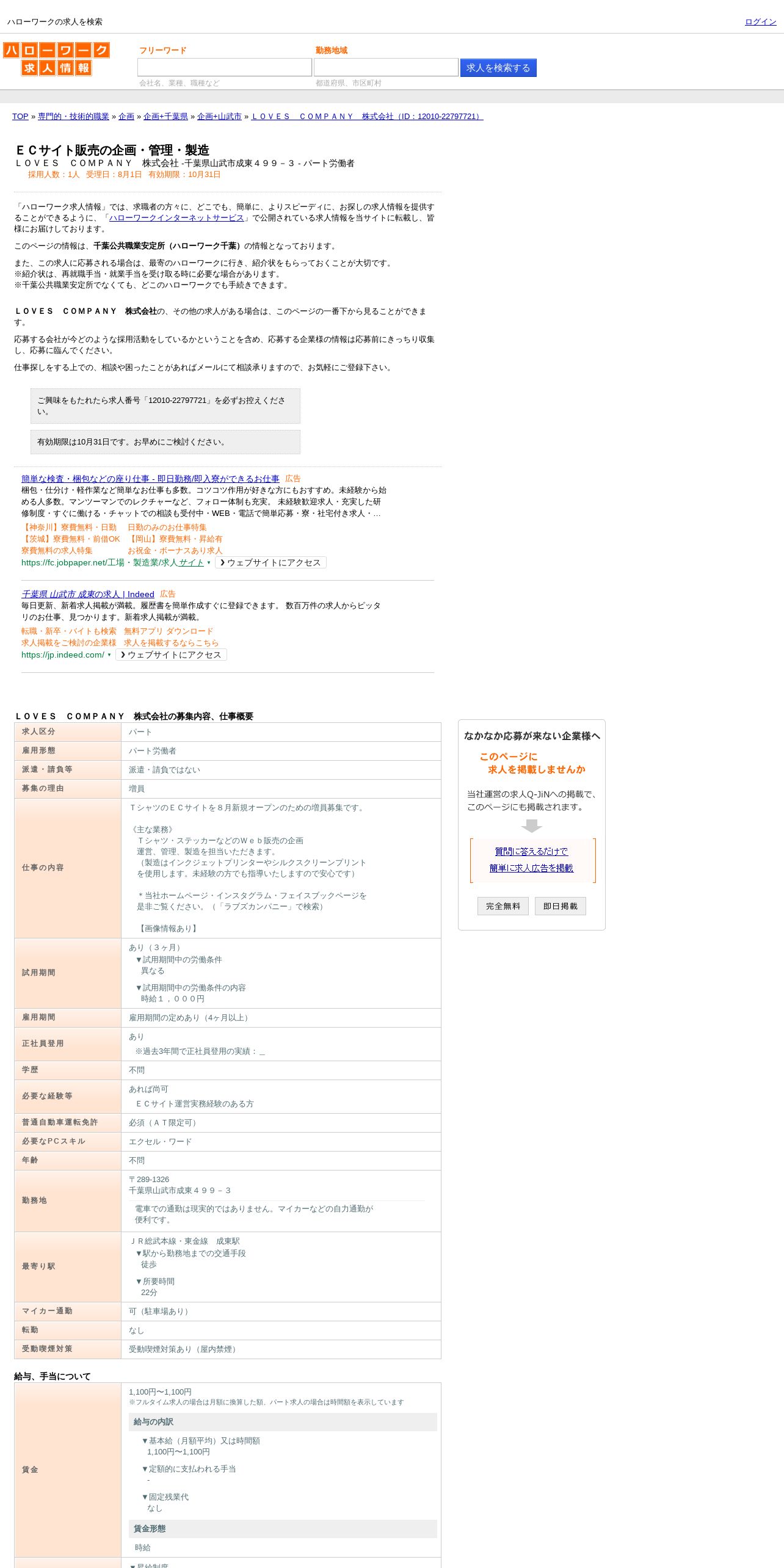This screenshot has height=1568, width=784.
Task: Click the 給与の内訳 section heading
Action: 283,1422
